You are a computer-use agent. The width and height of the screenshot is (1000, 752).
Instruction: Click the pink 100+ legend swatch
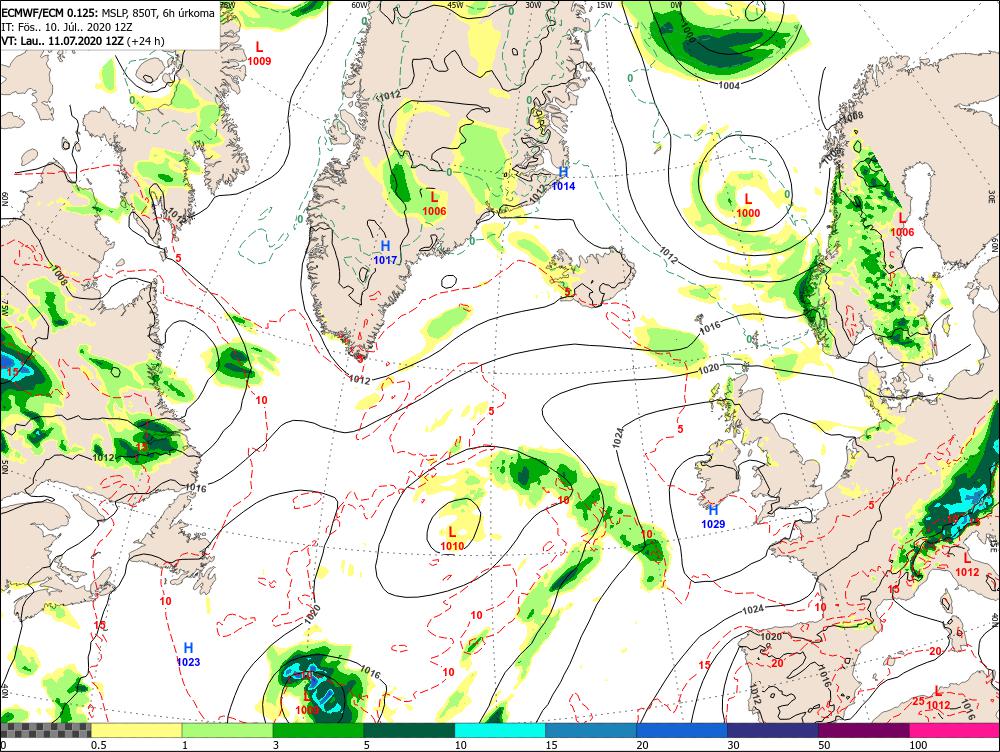(x=955, y=730)
